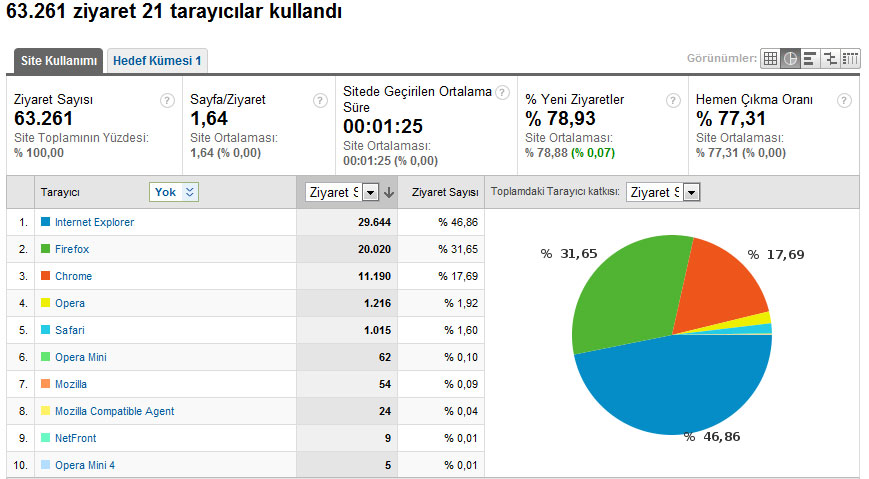The height and width of the screenshot is (479, 869).
Task: Switch to the pivot view icon
Action: click(x=850, y=59)
